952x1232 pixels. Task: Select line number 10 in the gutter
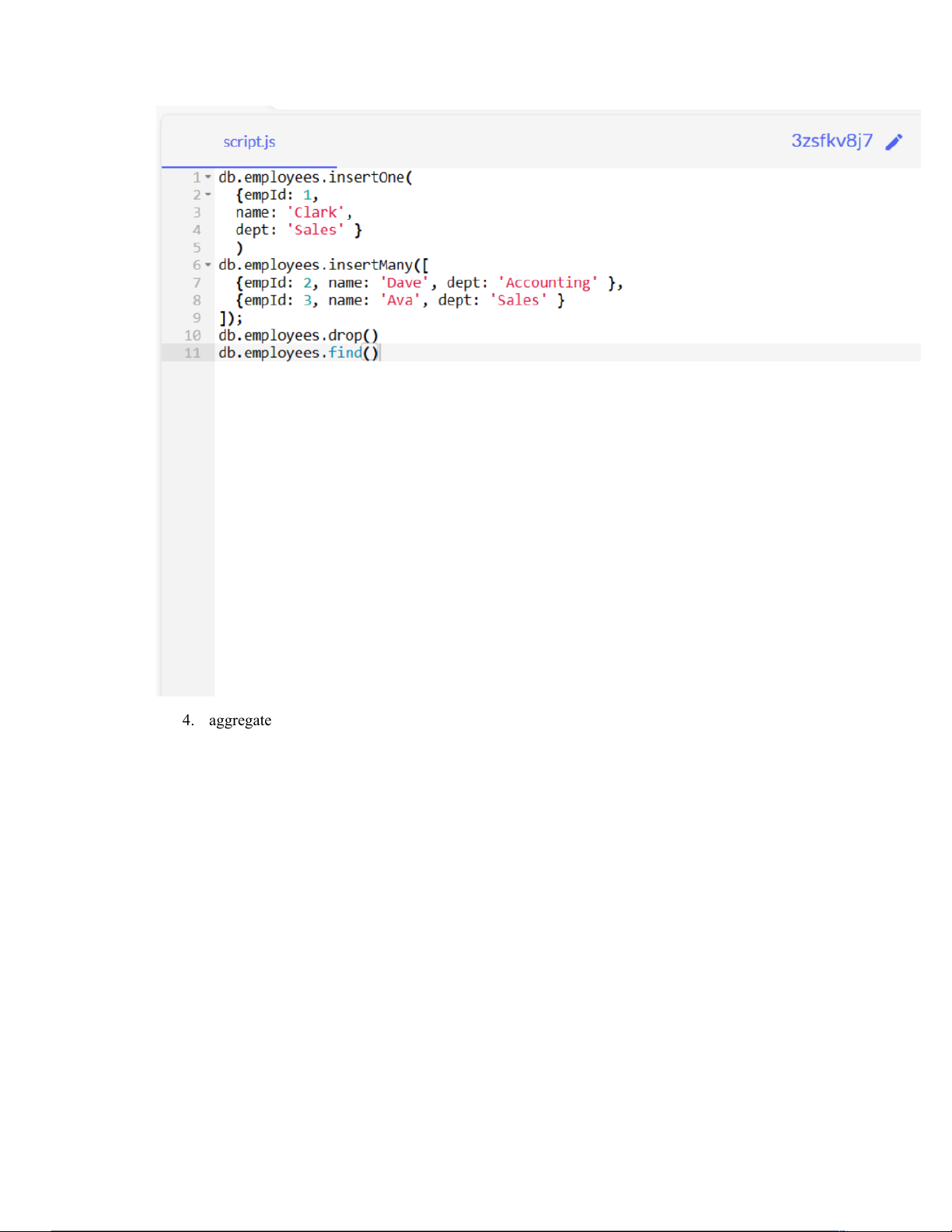(x=192, y=336)
